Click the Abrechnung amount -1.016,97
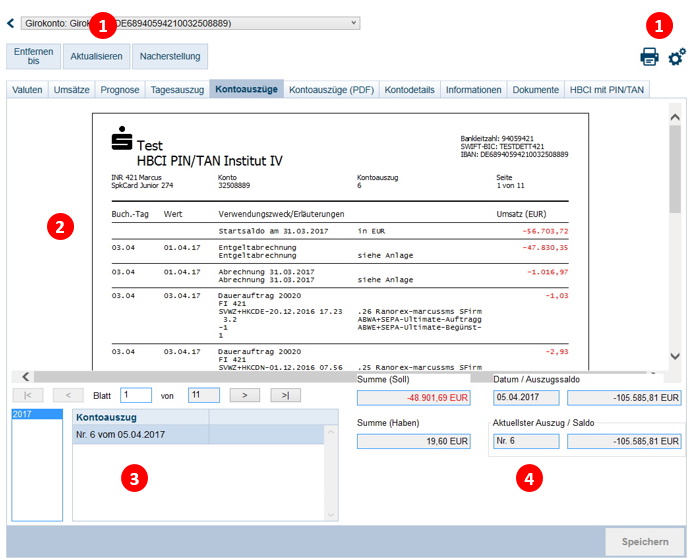Viewport: 689px width, 560px height. coord(548,272)
